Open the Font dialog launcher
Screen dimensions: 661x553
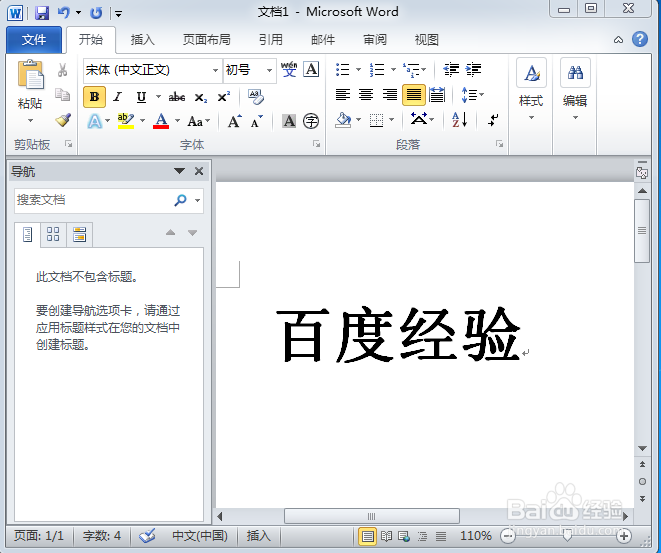316,144
